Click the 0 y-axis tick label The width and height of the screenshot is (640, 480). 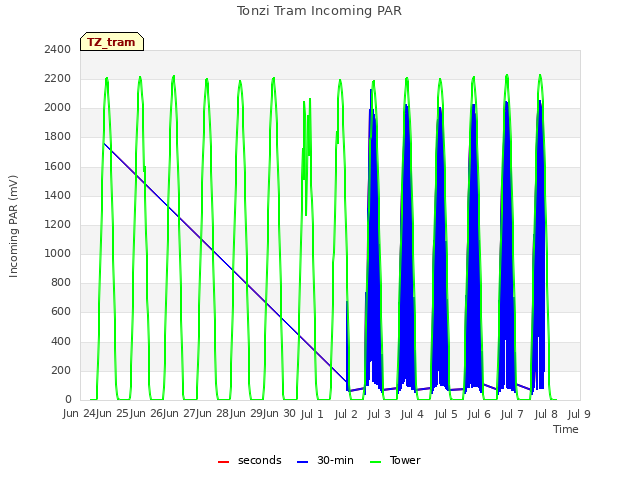68,400
